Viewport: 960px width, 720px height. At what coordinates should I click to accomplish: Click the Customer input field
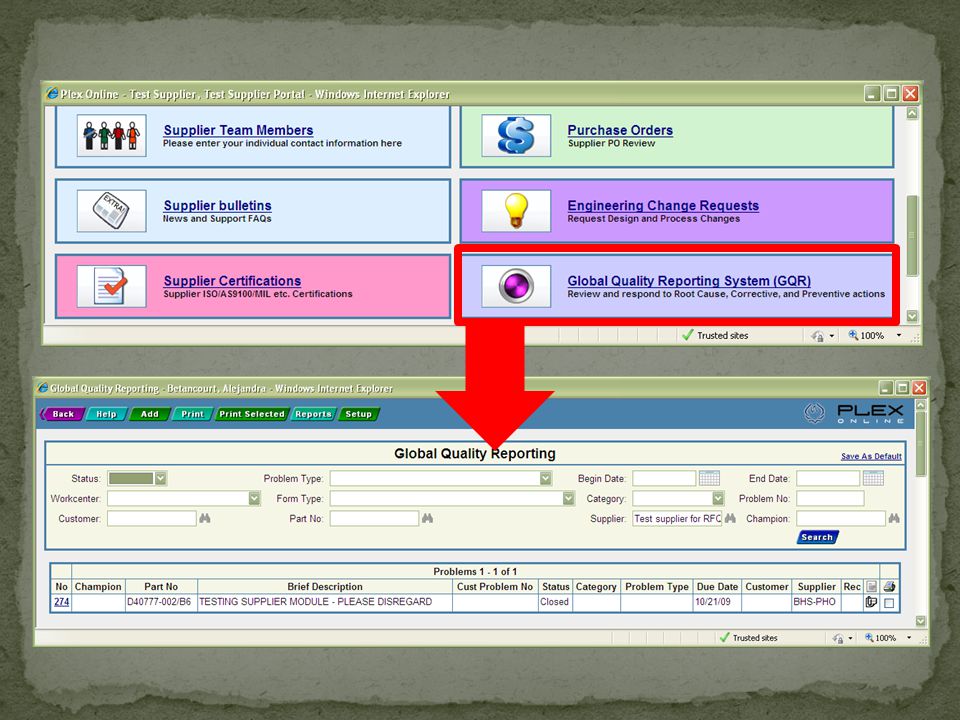tap(152, 519)
